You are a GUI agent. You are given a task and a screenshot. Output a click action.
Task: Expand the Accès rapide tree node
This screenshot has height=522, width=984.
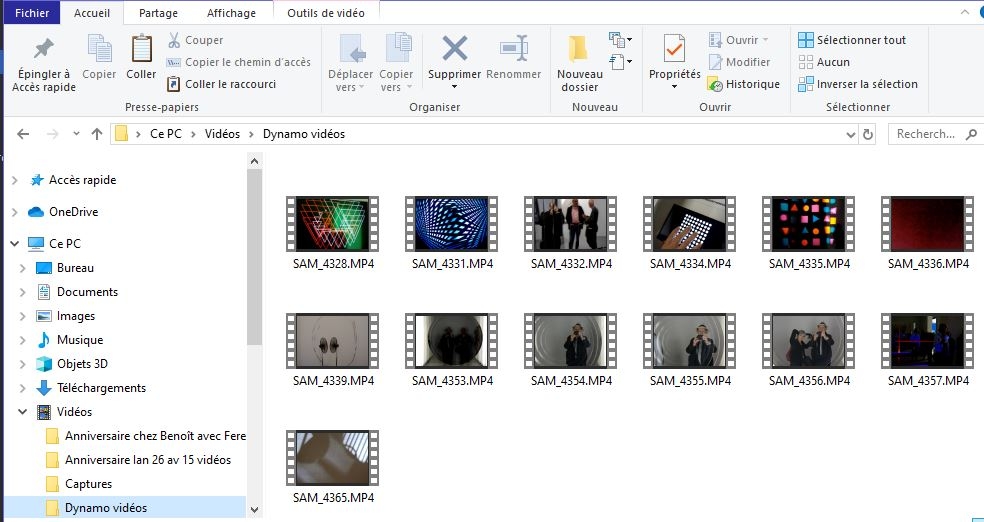(x=15, y=180)
